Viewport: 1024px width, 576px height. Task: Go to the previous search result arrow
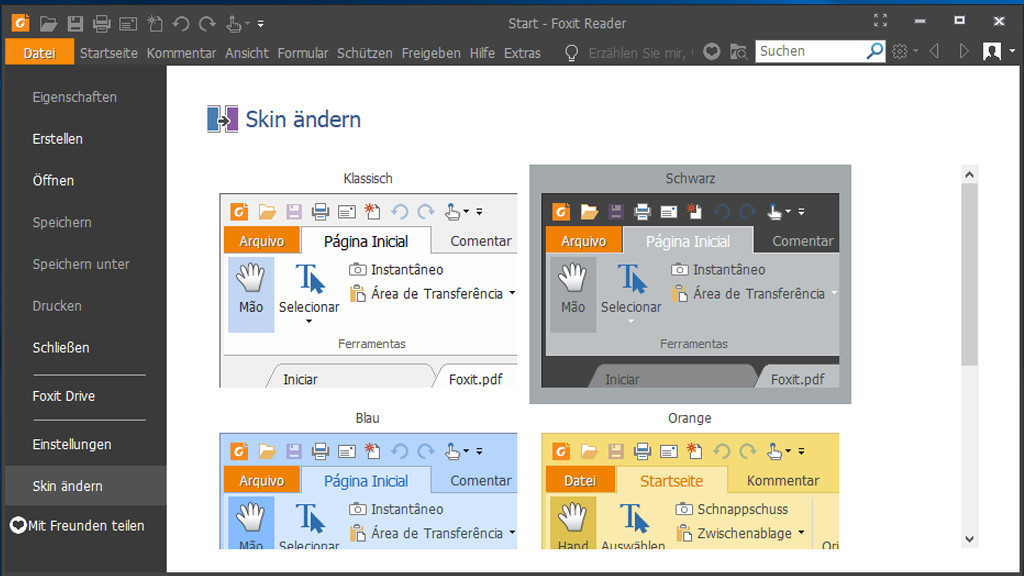(x=935, y=51)
